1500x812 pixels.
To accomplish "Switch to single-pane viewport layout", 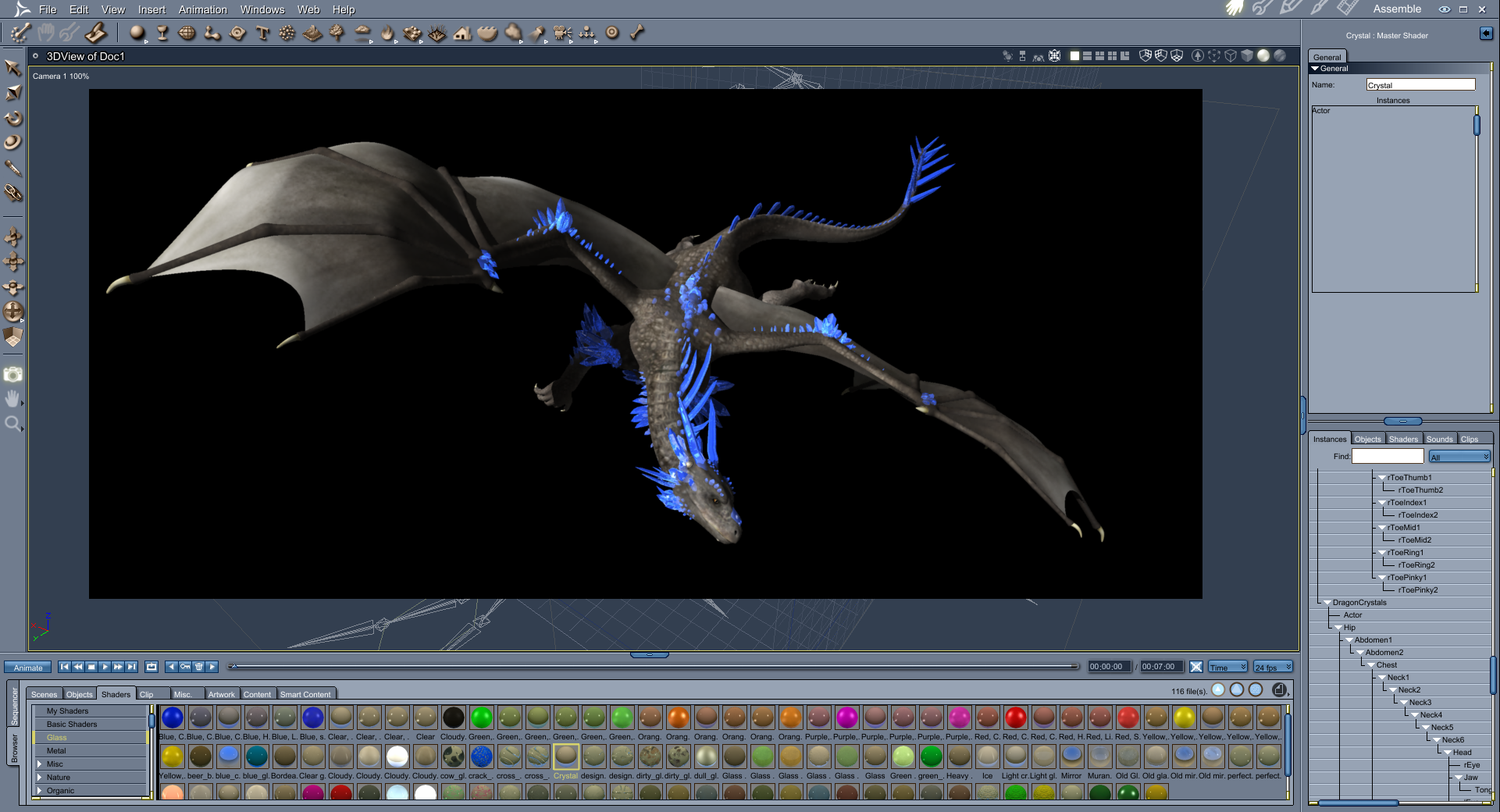I will [1074, 56].
